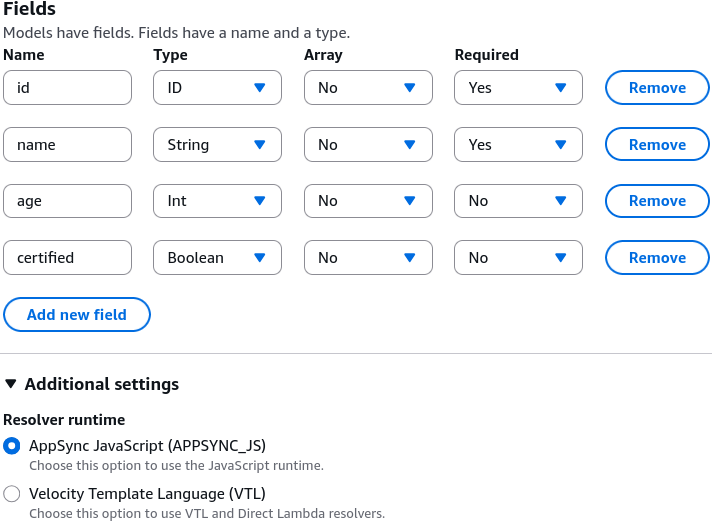Remove the name field
Screen dimensions: 712x522
(x=657, y=144)
